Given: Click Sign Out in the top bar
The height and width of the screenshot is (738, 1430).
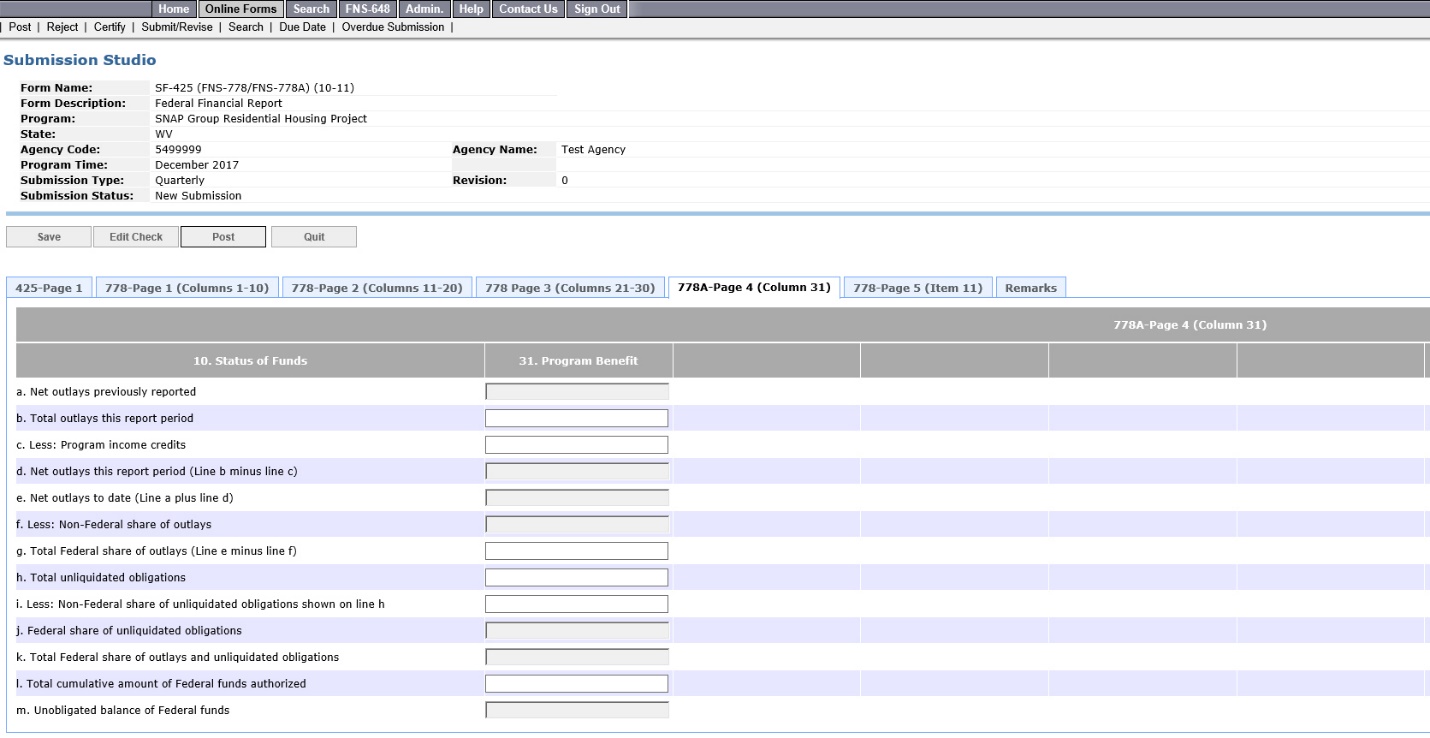Looking at the screenshot, I should tap(599, 9).
